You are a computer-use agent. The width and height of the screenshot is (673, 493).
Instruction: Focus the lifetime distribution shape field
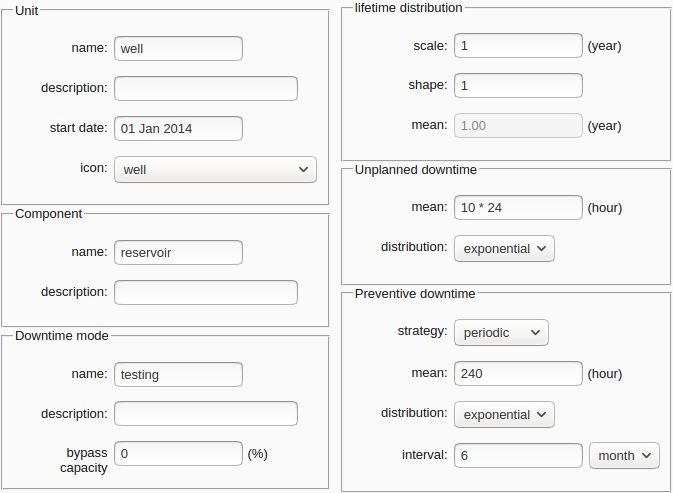pos(518,86)
